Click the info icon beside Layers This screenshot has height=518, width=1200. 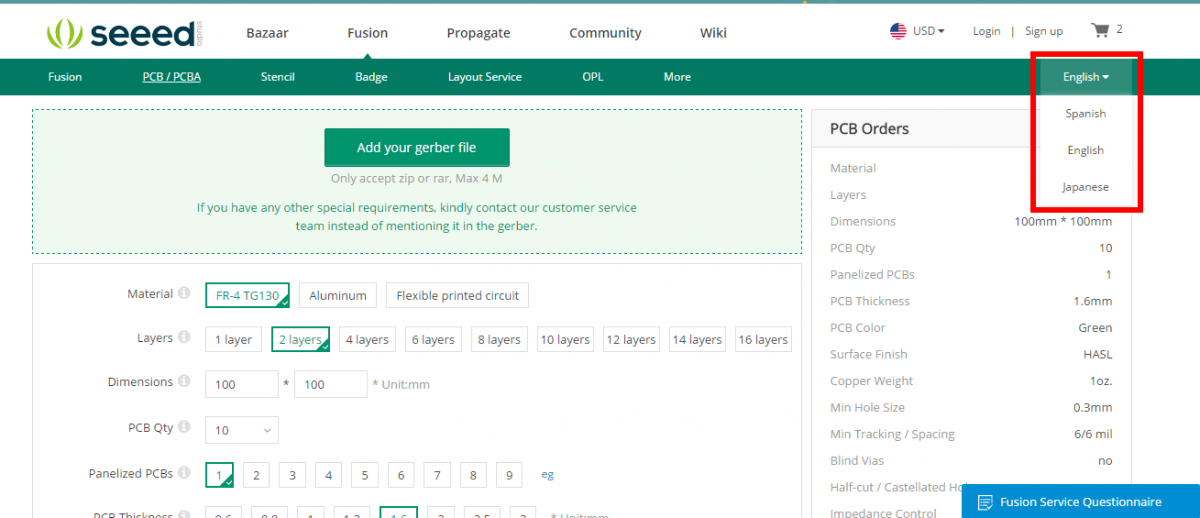pos(184,338)
